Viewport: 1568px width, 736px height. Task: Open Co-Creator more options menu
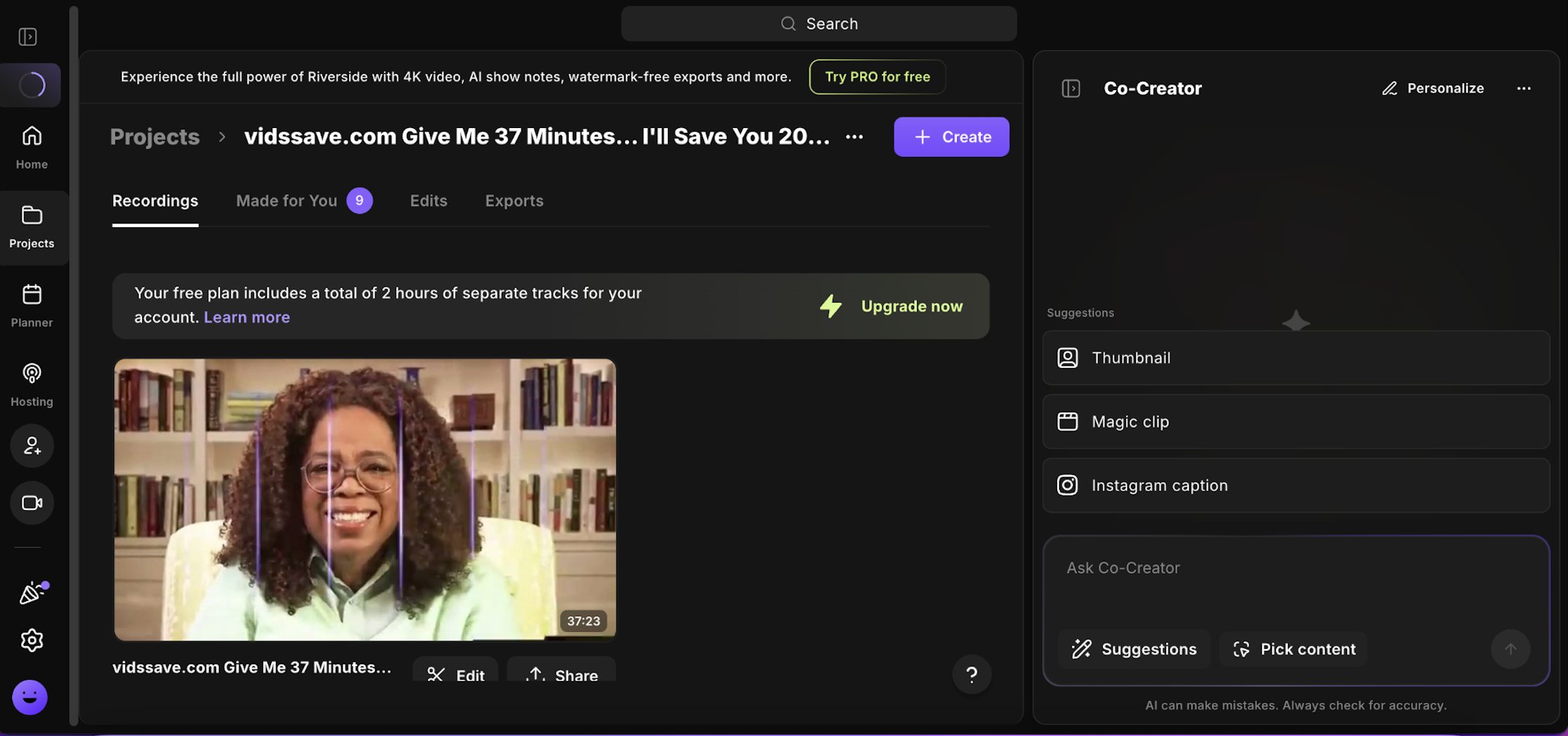click(x=1524, y=88)
